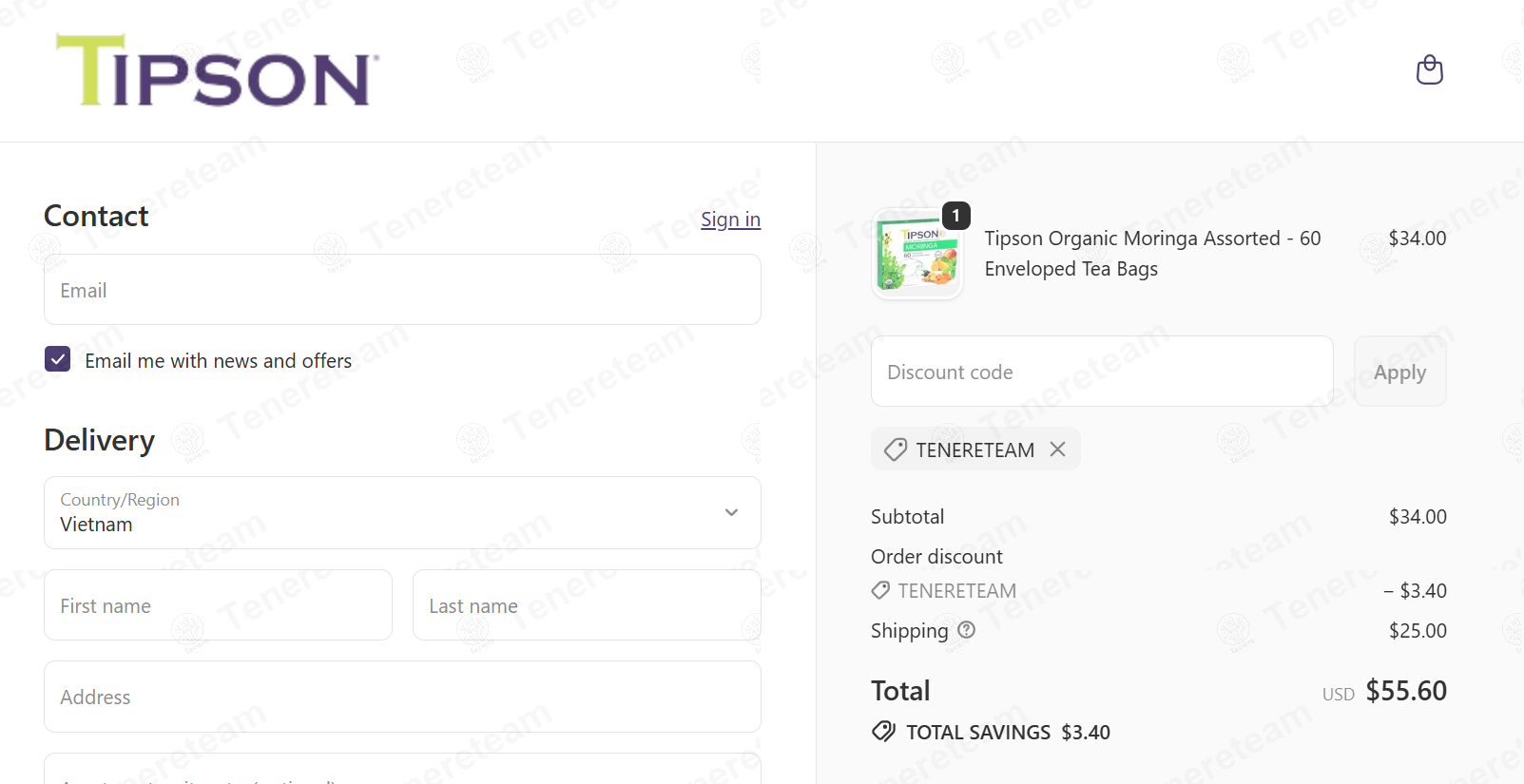Click the $55.60 total amount
Viewport: 1524px width, 784px height.
(x=1406, y=691)
